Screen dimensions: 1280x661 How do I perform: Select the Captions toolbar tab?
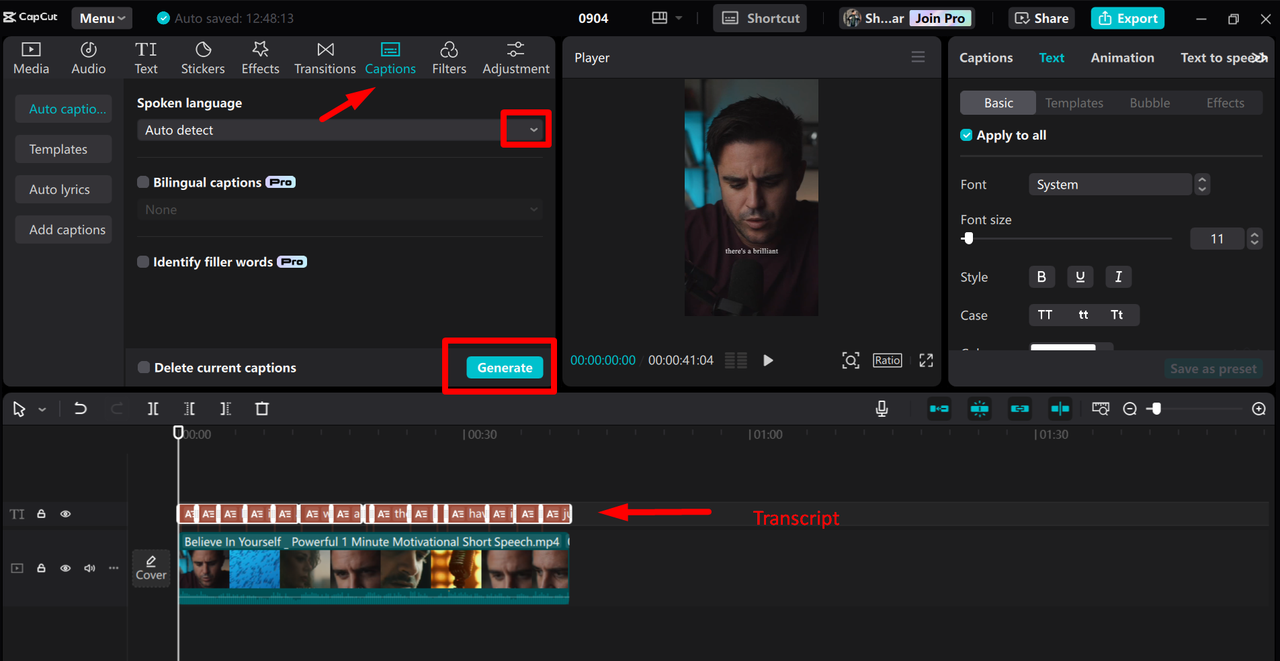[390, 58]
